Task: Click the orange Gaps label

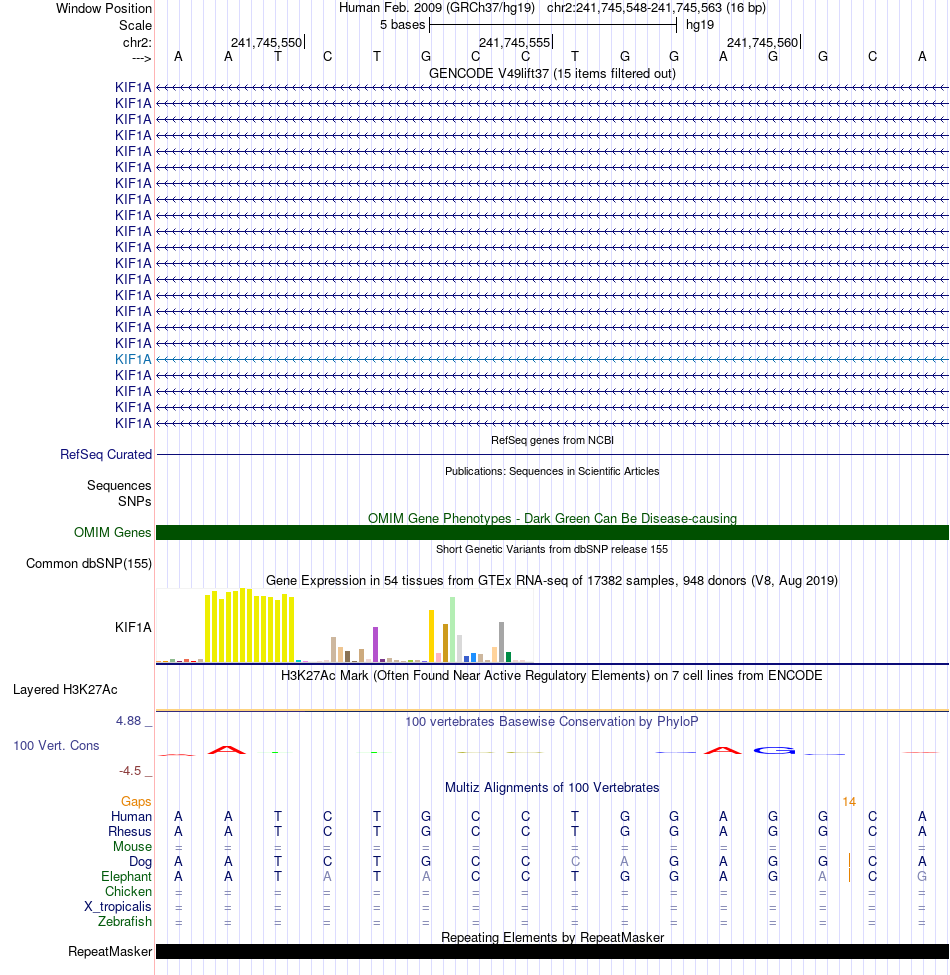Action: 136,802
